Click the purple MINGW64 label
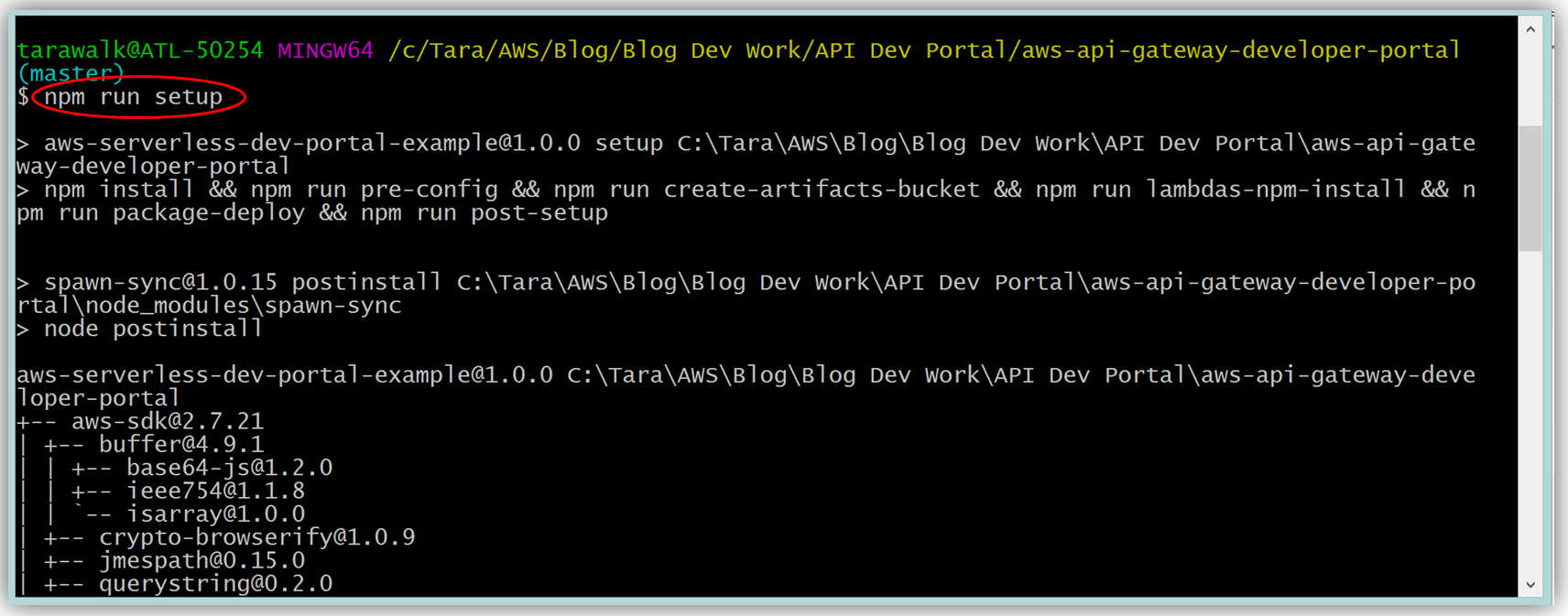This screenshot has width=1568, height=616. 325,50
